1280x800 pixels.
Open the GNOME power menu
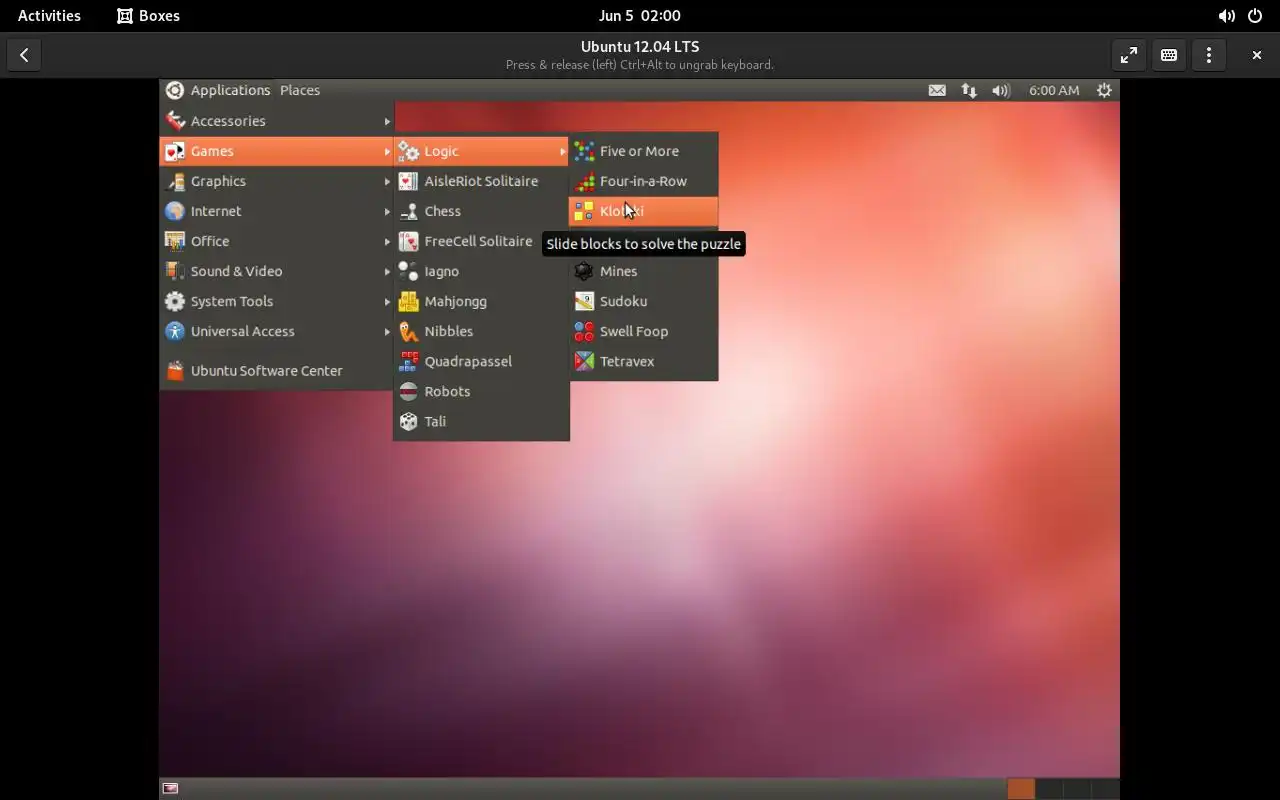1255,16
